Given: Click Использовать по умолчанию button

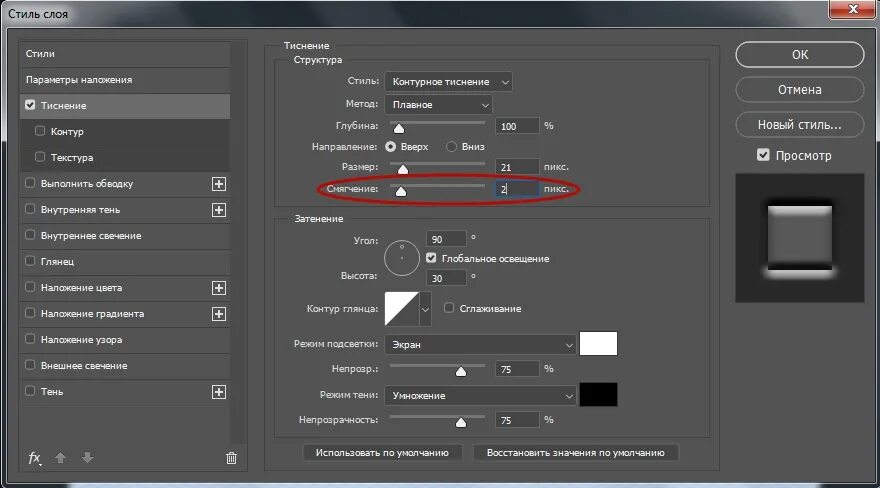Looking at the screenshot, I should click(x=382, y=453).
